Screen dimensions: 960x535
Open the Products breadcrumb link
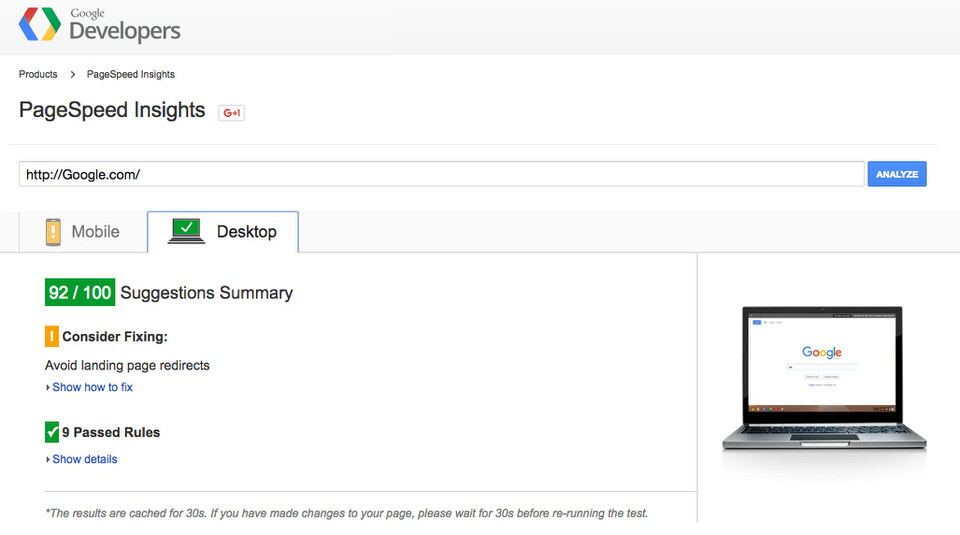(x=38, y=74)
